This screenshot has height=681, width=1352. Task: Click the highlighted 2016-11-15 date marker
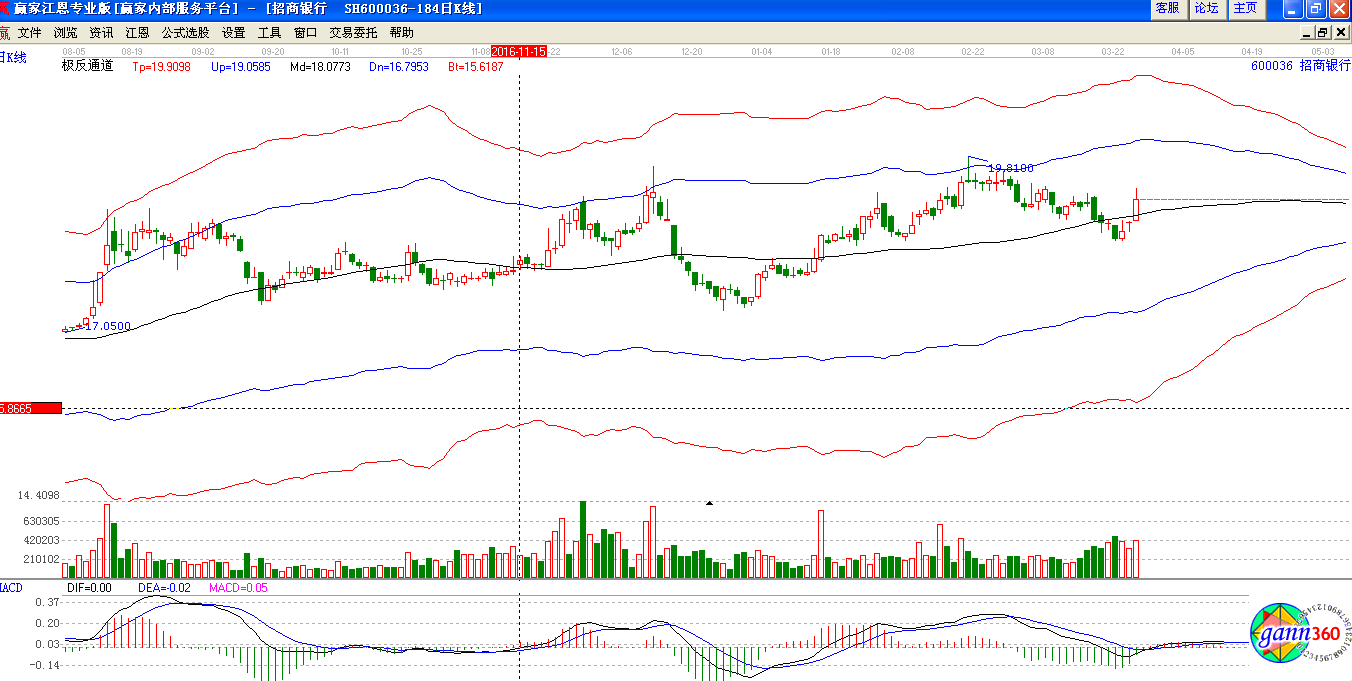(519, 51)
